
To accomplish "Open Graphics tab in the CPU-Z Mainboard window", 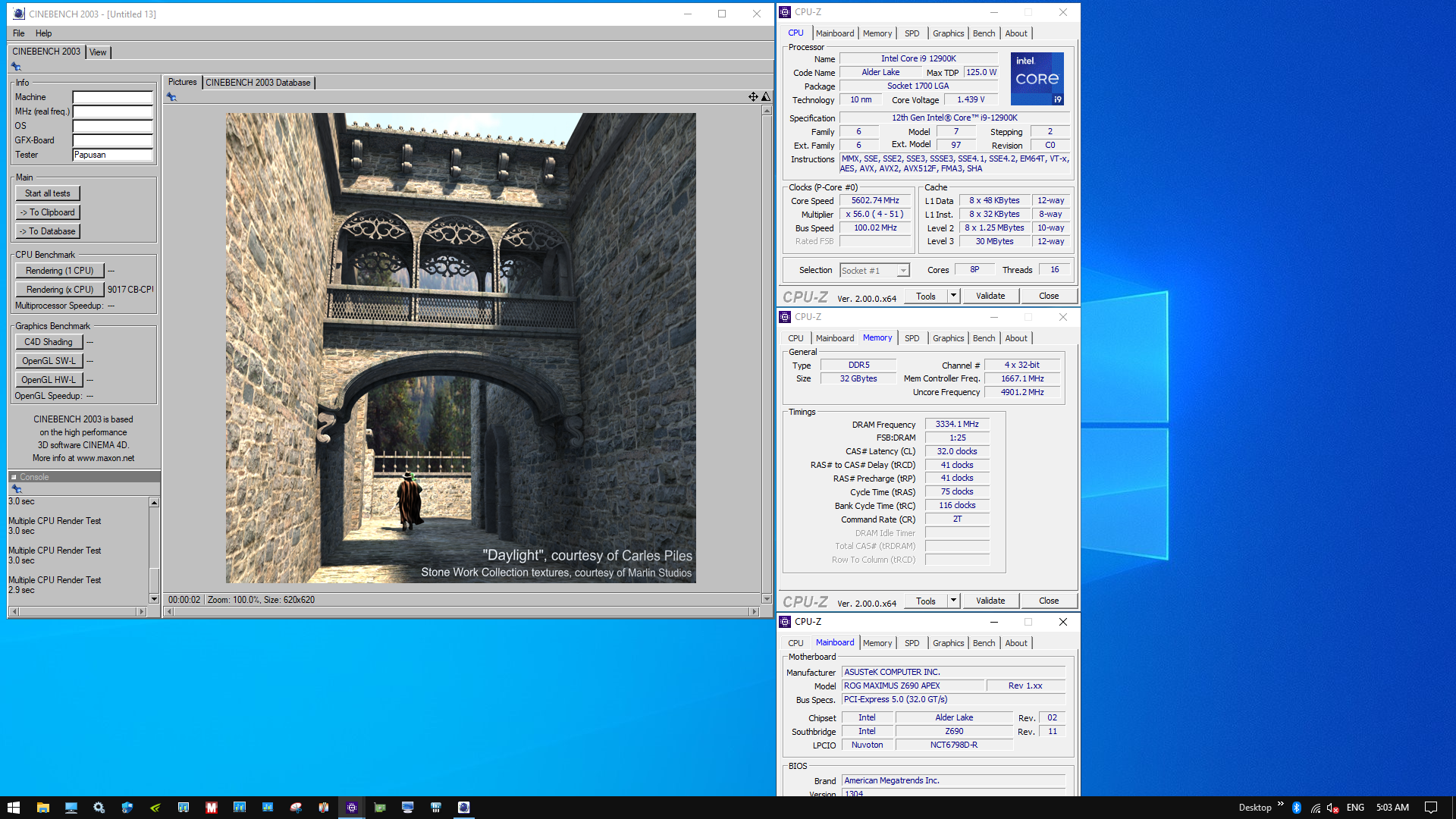I will coord(948,643).
